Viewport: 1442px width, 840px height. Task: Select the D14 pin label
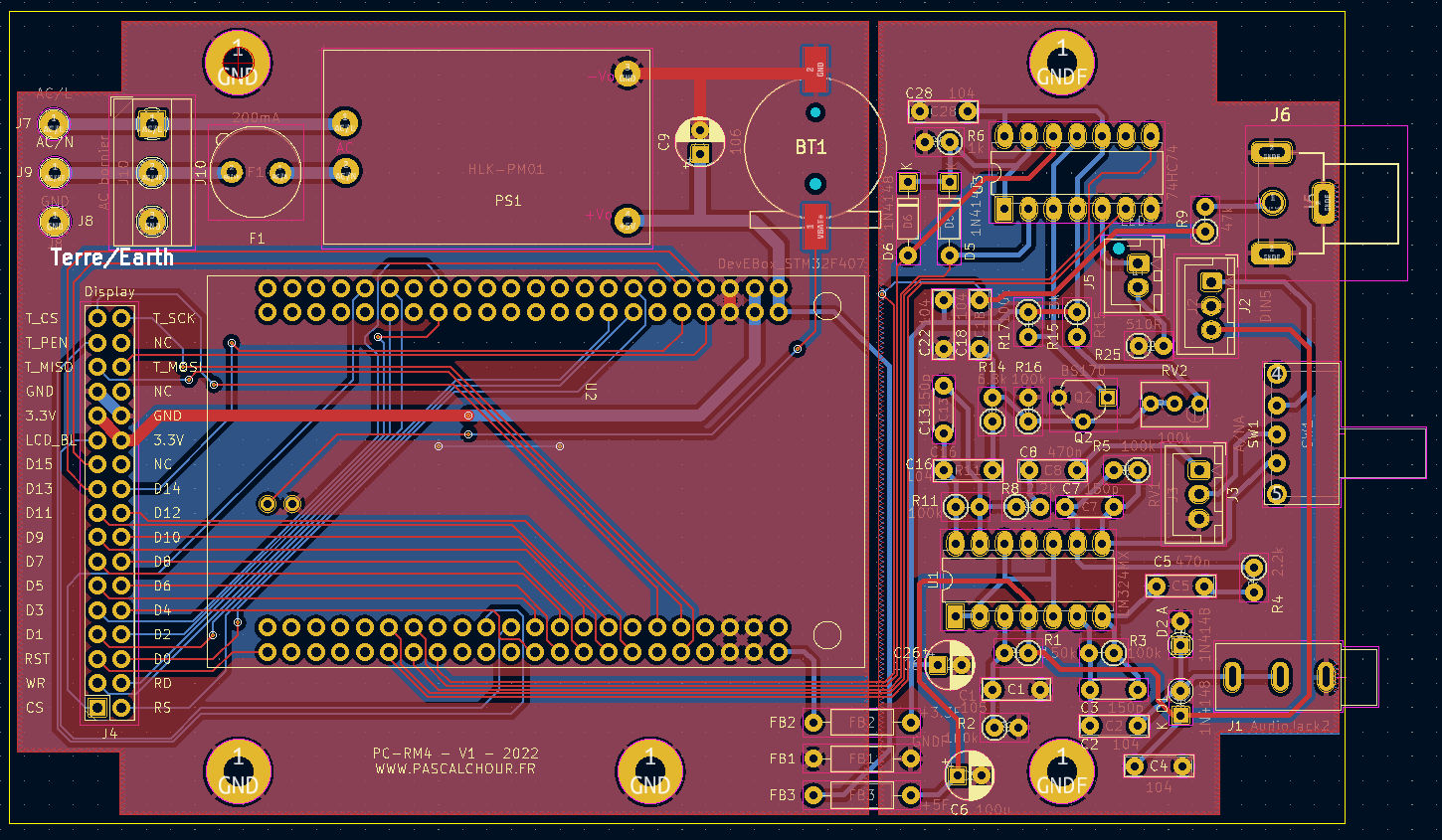tap(167, 488)
